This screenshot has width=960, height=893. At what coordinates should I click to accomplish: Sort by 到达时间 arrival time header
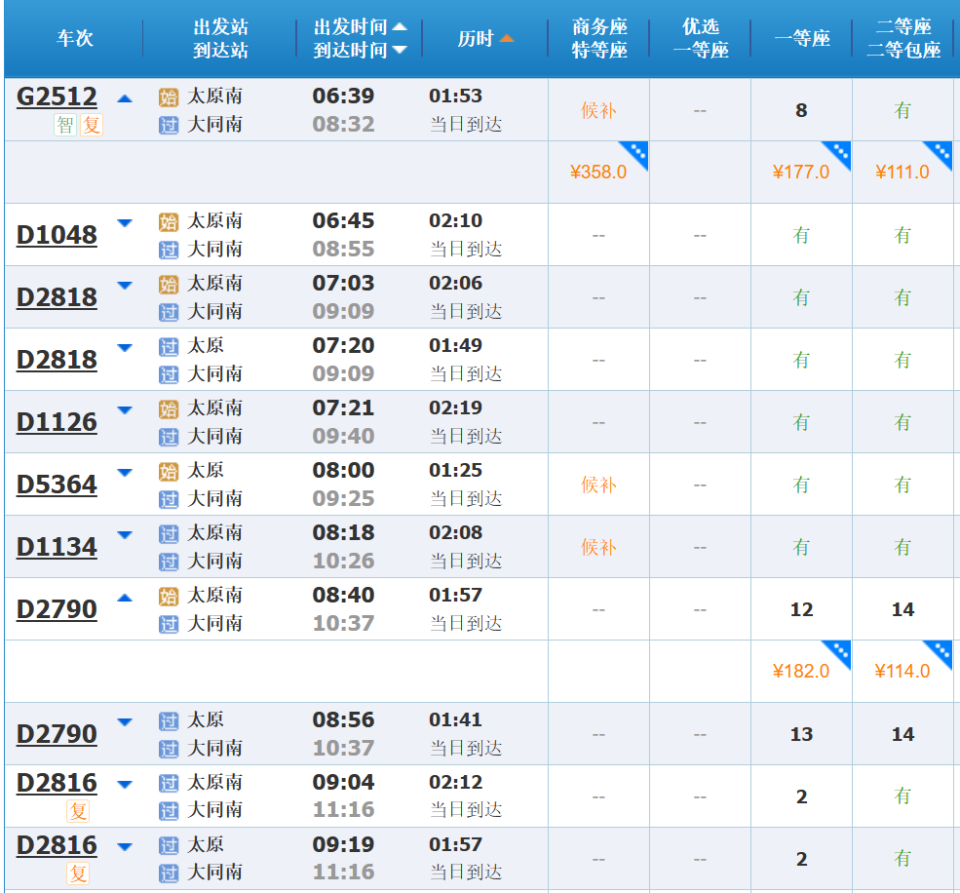360,50
